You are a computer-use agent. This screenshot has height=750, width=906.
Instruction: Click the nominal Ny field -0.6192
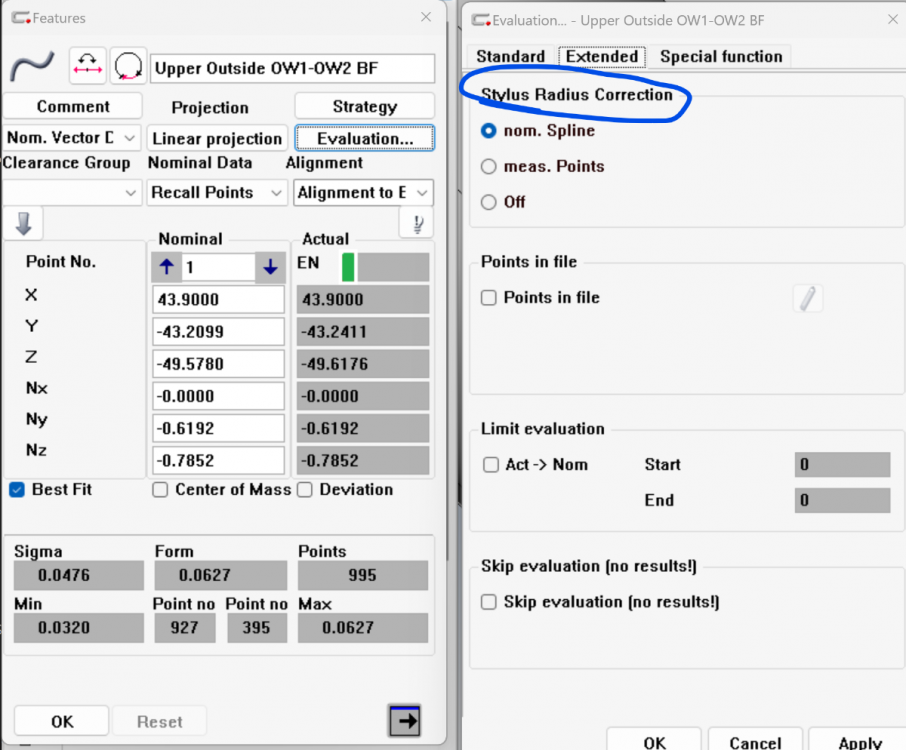[218, 429]
